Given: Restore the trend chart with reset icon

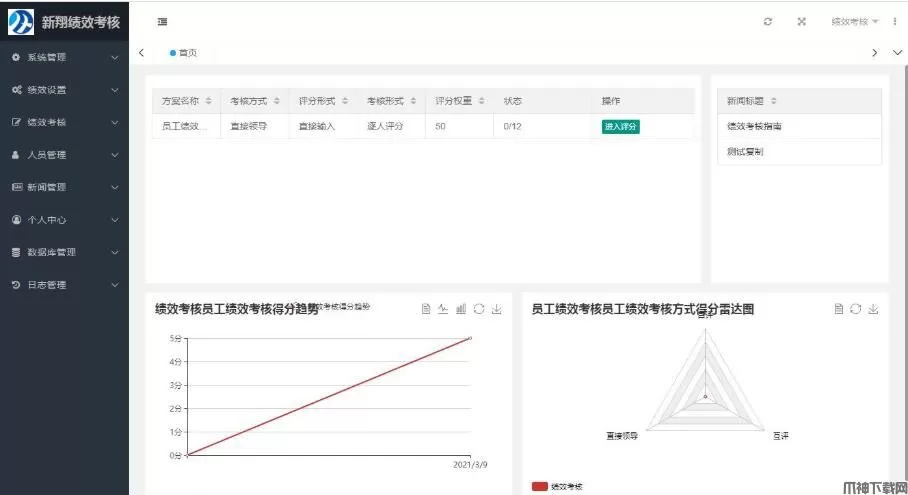Looking at the screenshot, I should (479, 309).
